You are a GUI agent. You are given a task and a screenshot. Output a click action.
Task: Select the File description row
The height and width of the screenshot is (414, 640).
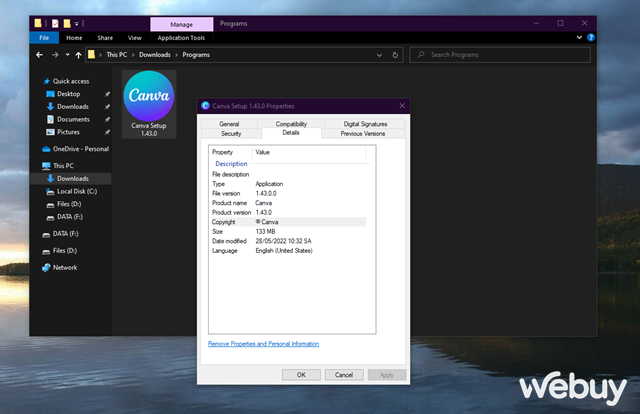[288, 174]
